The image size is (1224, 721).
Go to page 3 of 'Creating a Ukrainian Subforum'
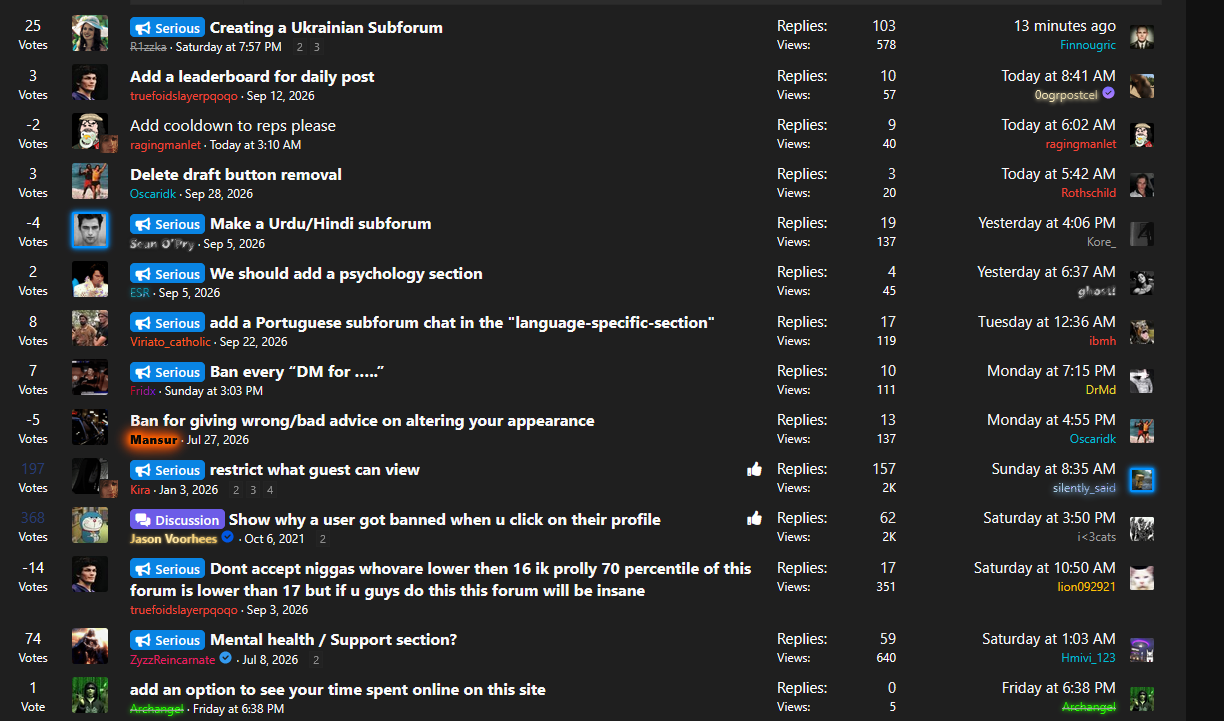click(317, 47)
